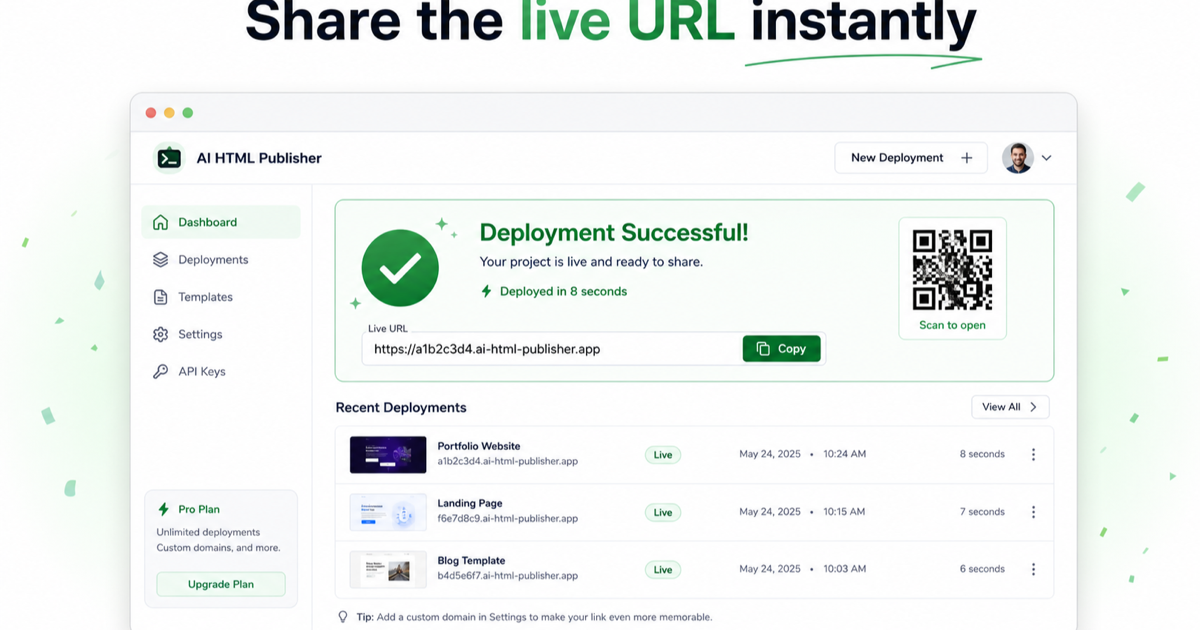
Task: Open Templates from the sidebar
Action: pyautogui.click(x=221, y=297)
